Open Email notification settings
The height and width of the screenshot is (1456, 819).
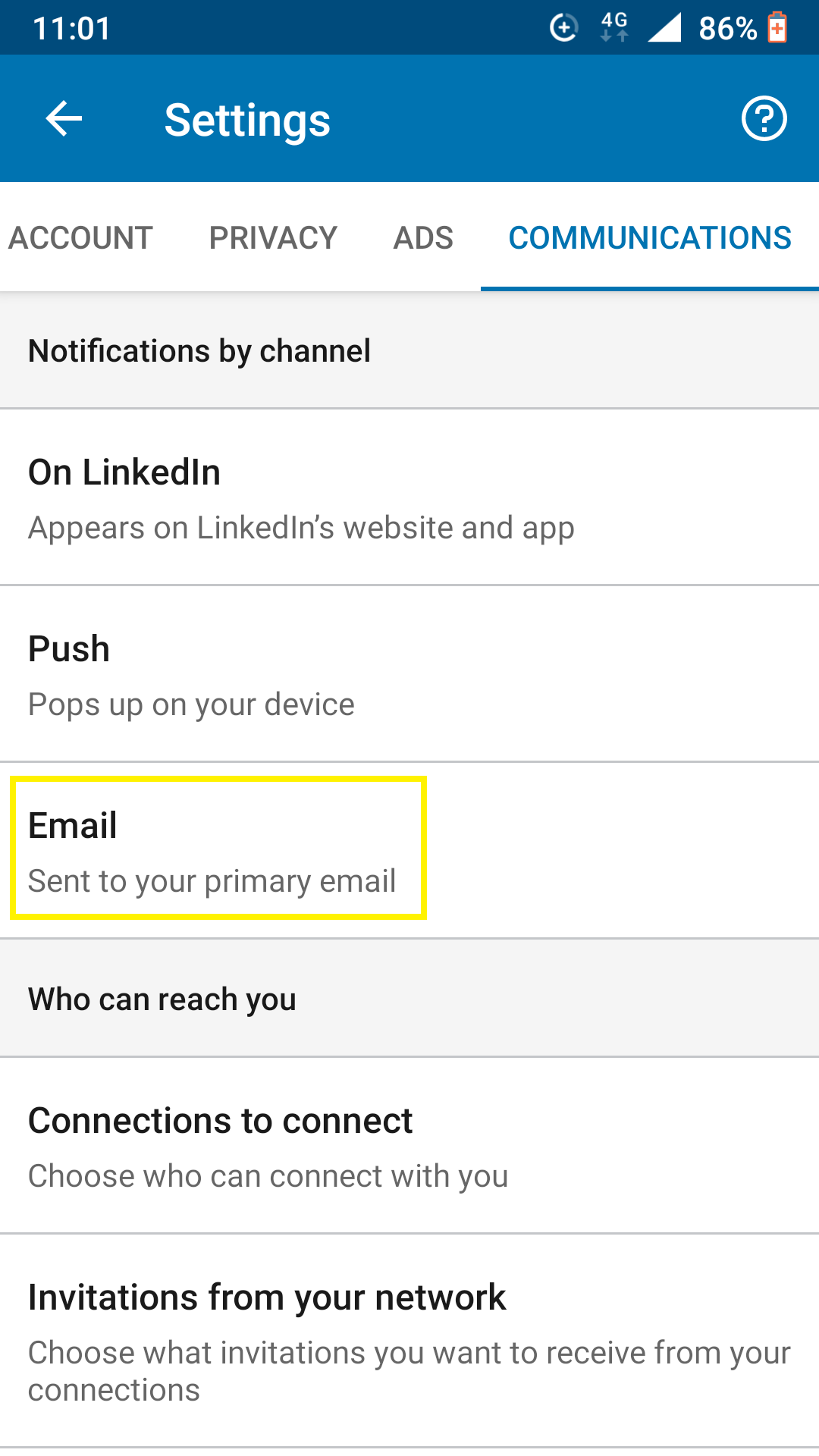tap(409, 851)
